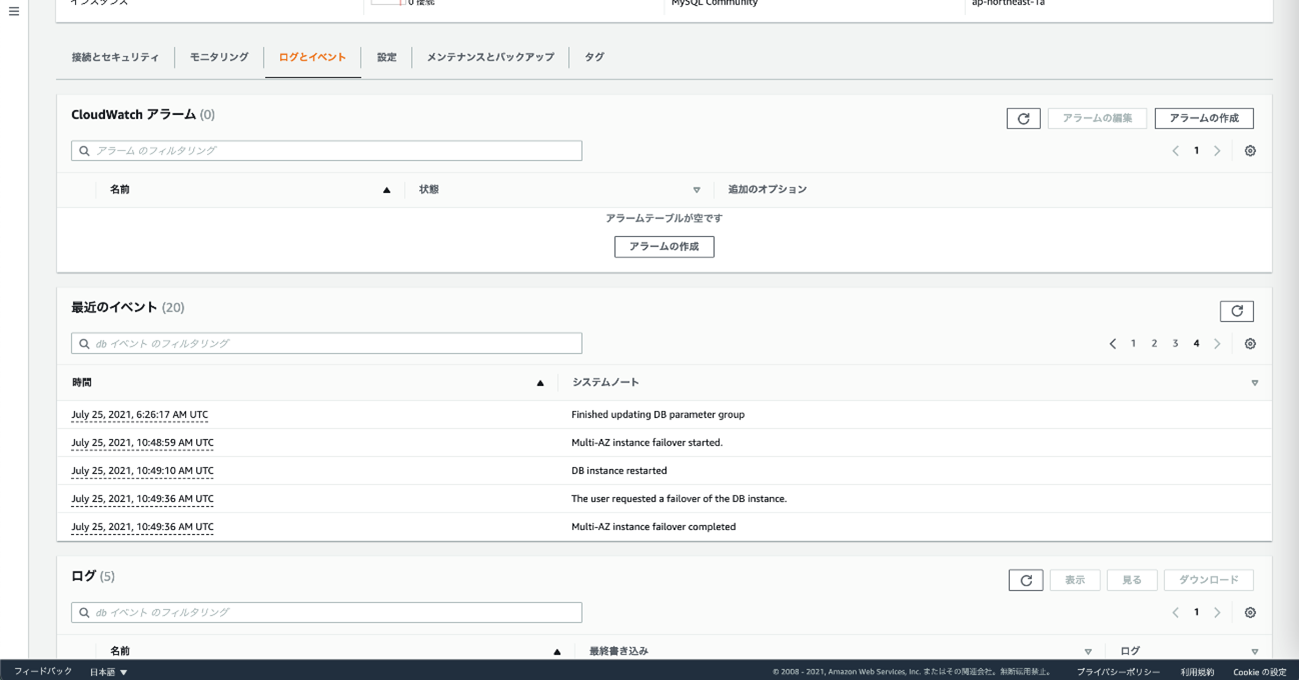Switch to the 接続とセキュリティ tab
The height and width of the screenshot is (680, 1299).
115,57
